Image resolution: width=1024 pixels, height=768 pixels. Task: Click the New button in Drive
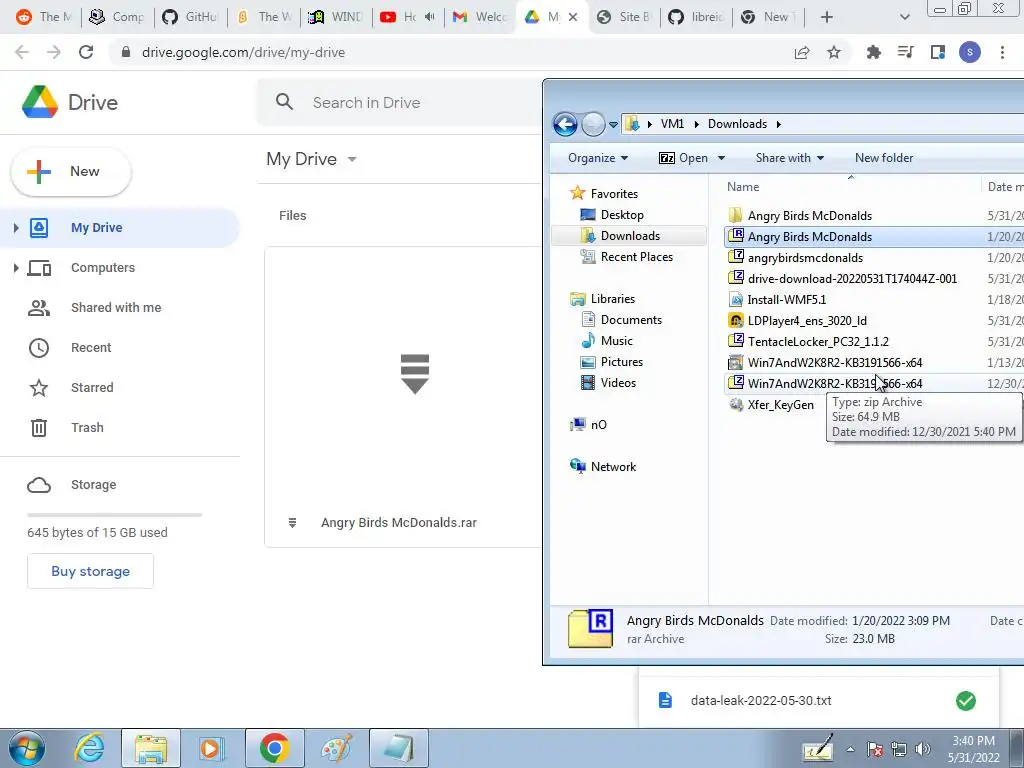(x=71, y=172)
